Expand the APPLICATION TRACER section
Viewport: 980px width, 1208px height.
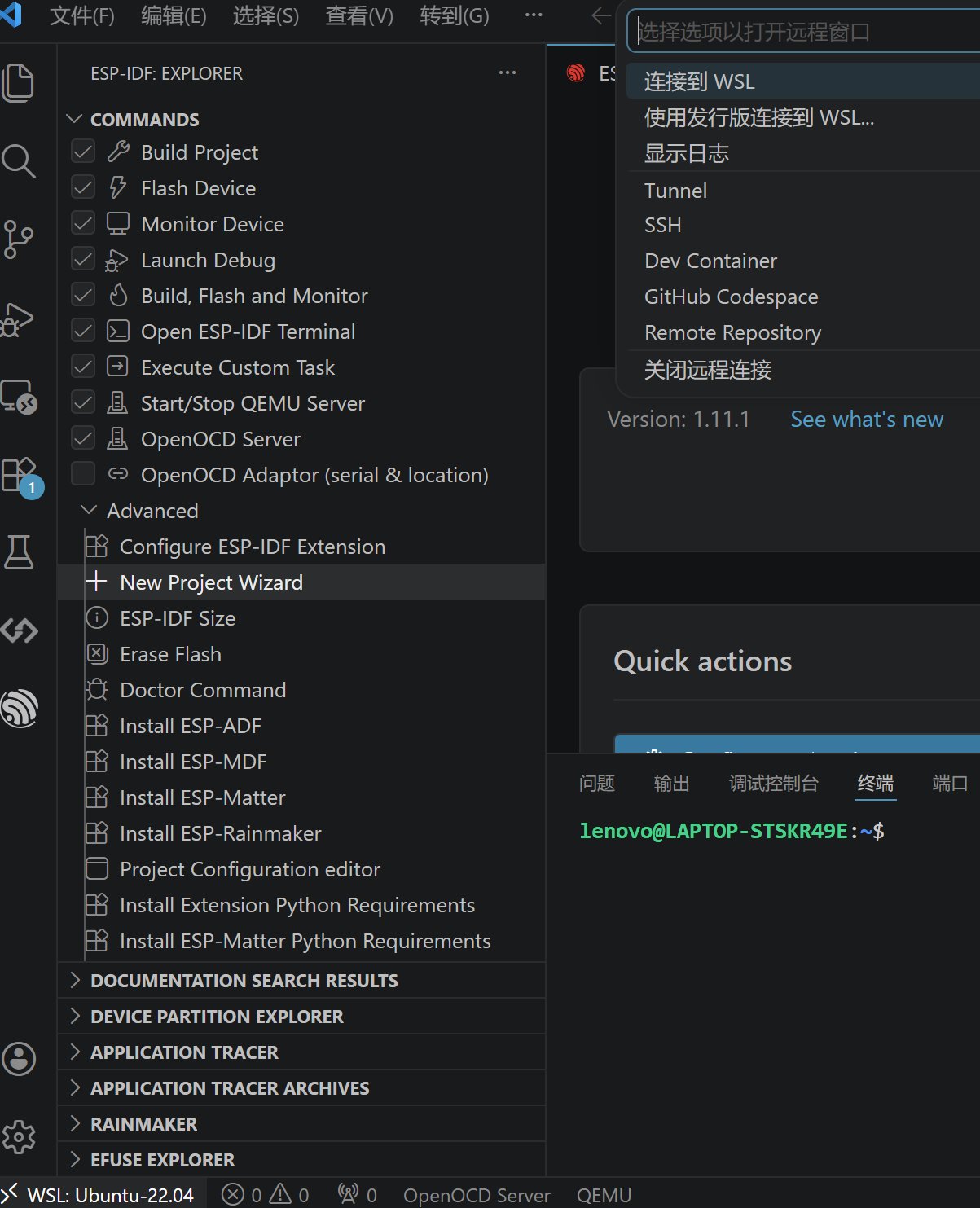[x=75, y=1052]
